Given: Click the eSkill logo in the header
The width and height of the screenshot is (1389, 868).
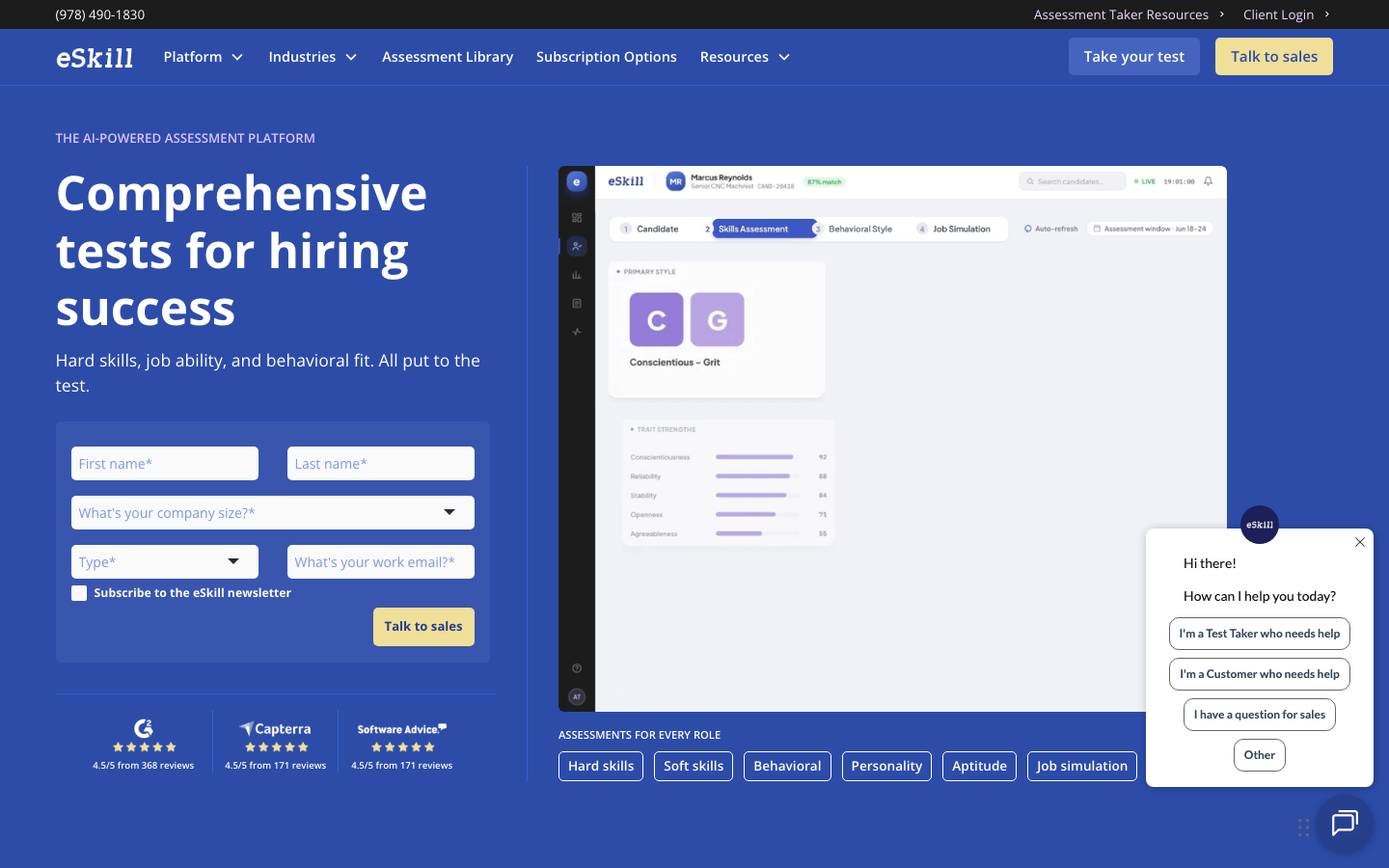Looking at the screenshot, I should pyautogui.click(x=95, y=58).
